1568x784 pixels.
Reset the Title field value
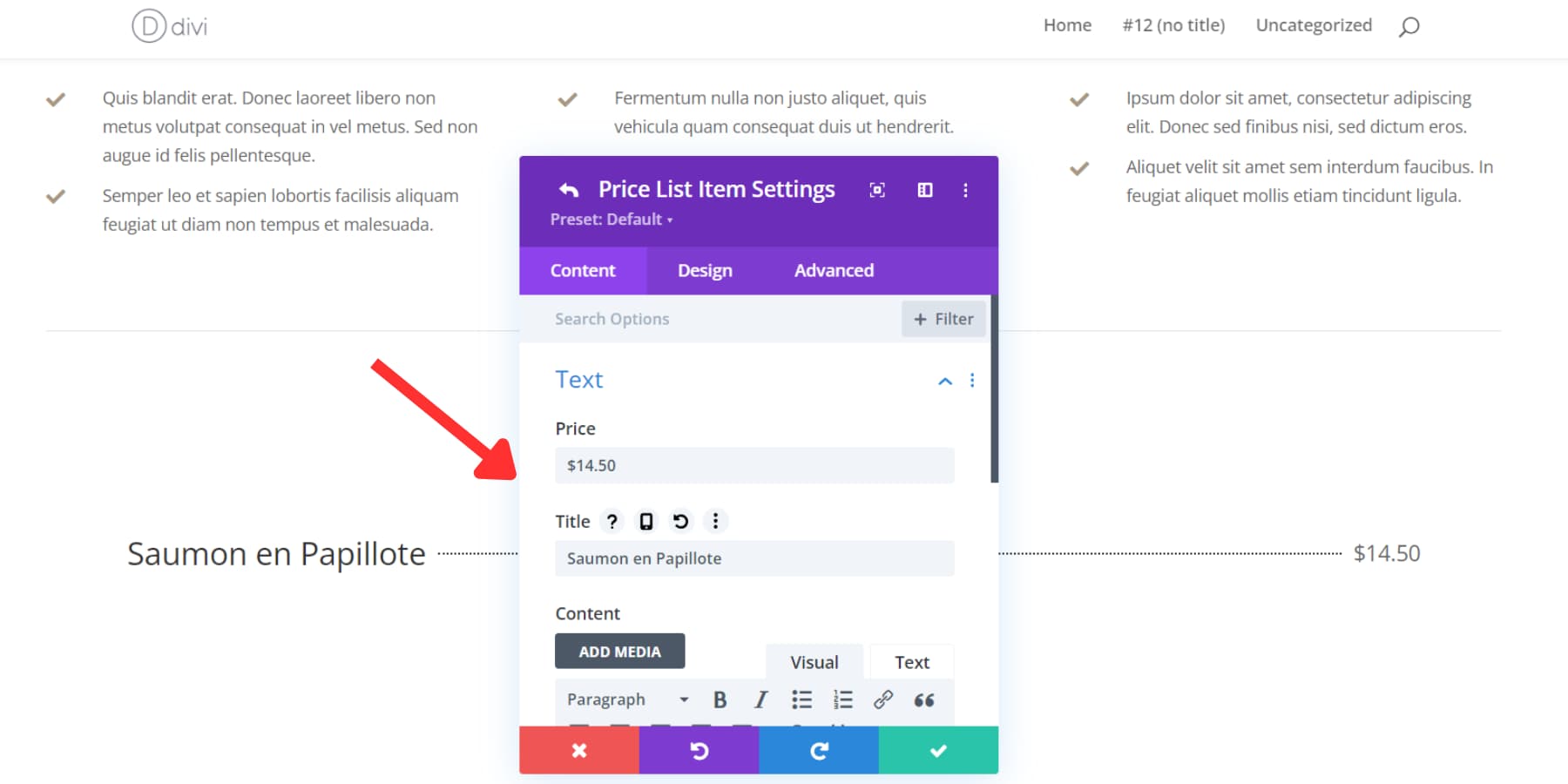coord(680,521)
